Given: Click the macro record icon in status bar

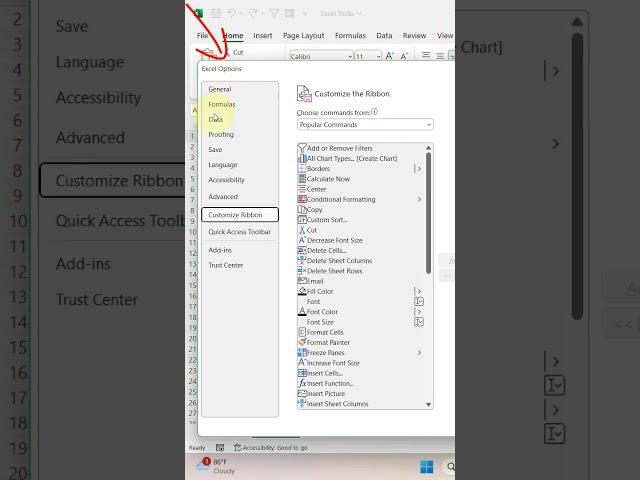Looking at the screenshot, I should [220, 448].
